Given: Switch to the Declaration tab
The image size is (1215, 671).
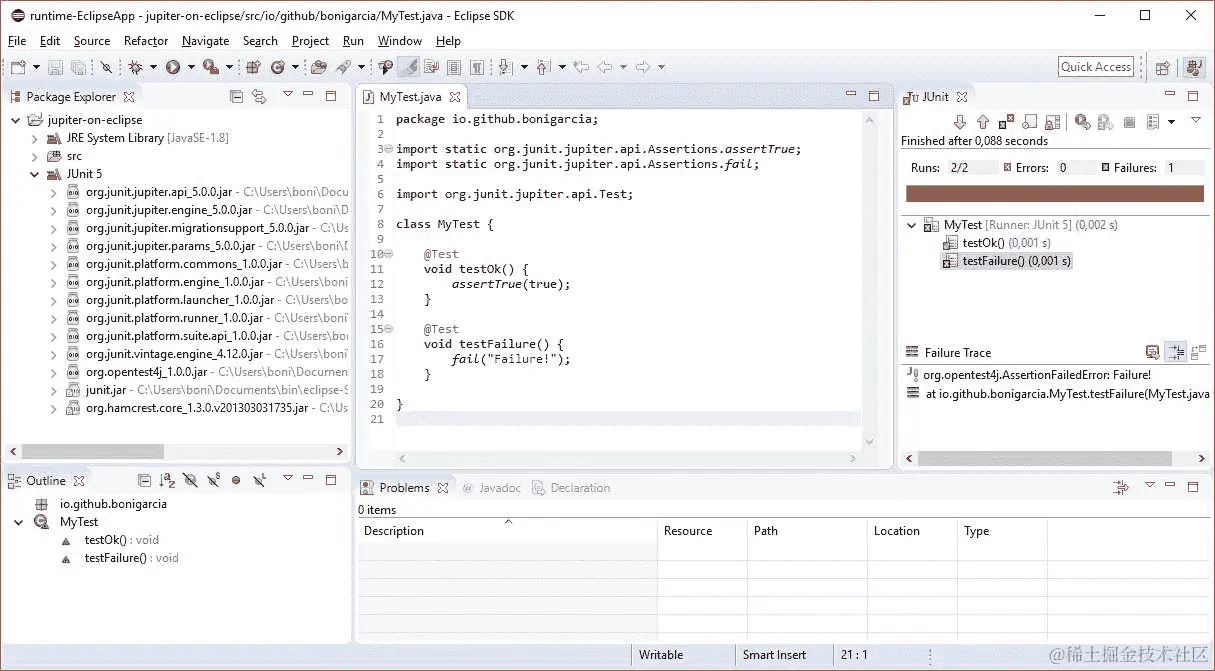Looking at the screenshot, I should coord(571,488).
